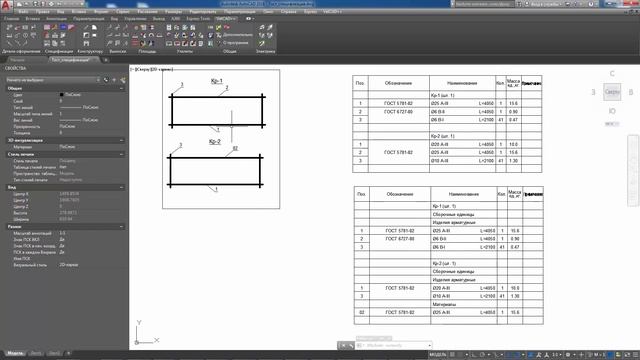Collapse the Общие properties section
The width and height of the screenshot is (640, 360).
click(x=121, y=88)
